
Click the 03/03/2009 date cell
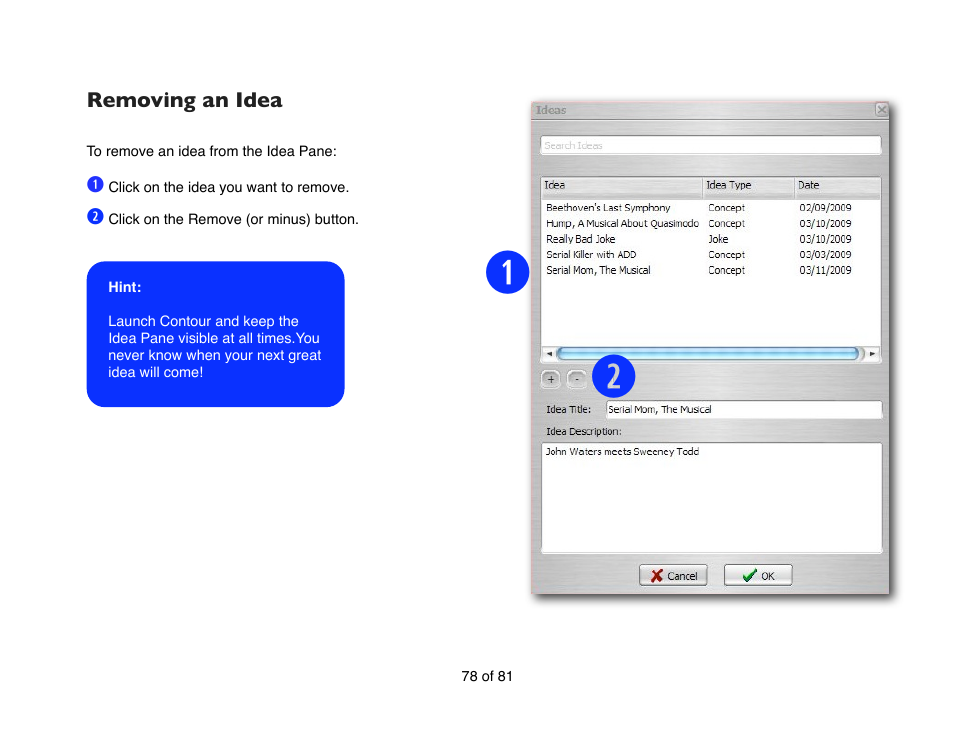(x=825, y=255)
